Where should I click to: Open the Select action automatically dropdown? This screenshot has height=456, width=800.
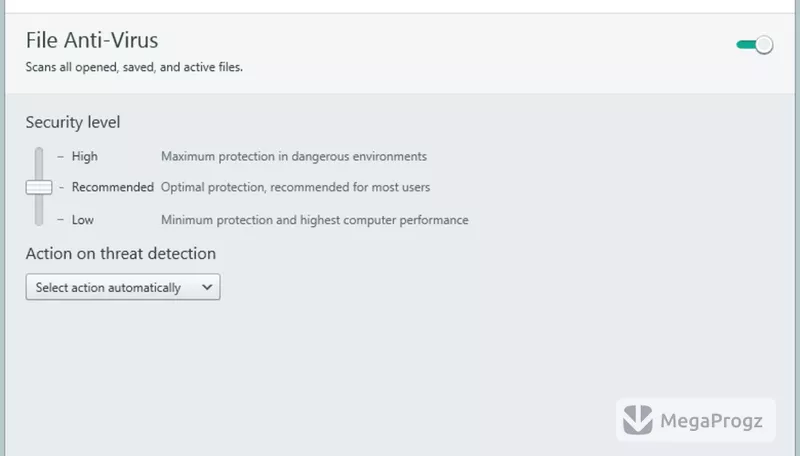(123, 287)
